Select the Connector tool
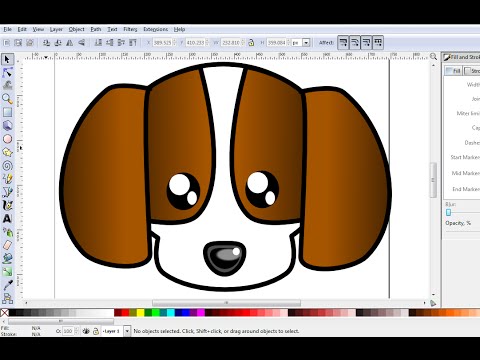This screenshot has height=360, width=480. (7, 298)
